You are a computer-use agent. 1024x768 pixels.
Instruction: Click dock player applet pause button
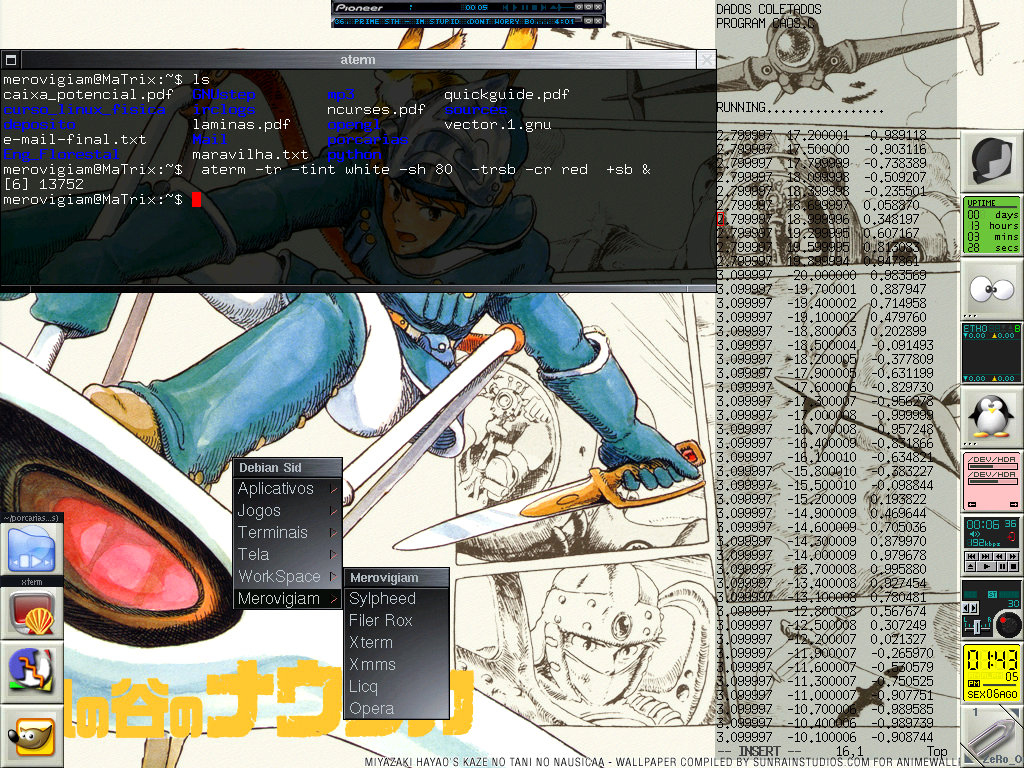point(1002,566)
